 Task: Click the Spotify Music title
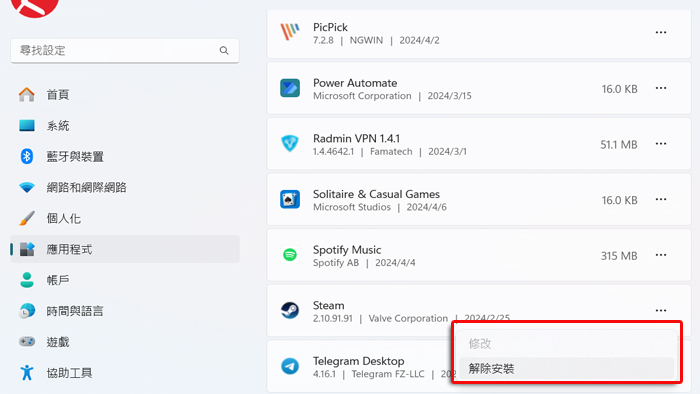[347, 250]
